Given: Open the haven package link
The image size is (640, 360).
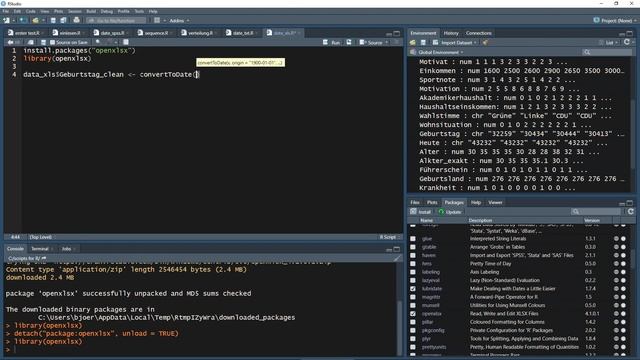Looking at the screenshot, I should (429, 256).
